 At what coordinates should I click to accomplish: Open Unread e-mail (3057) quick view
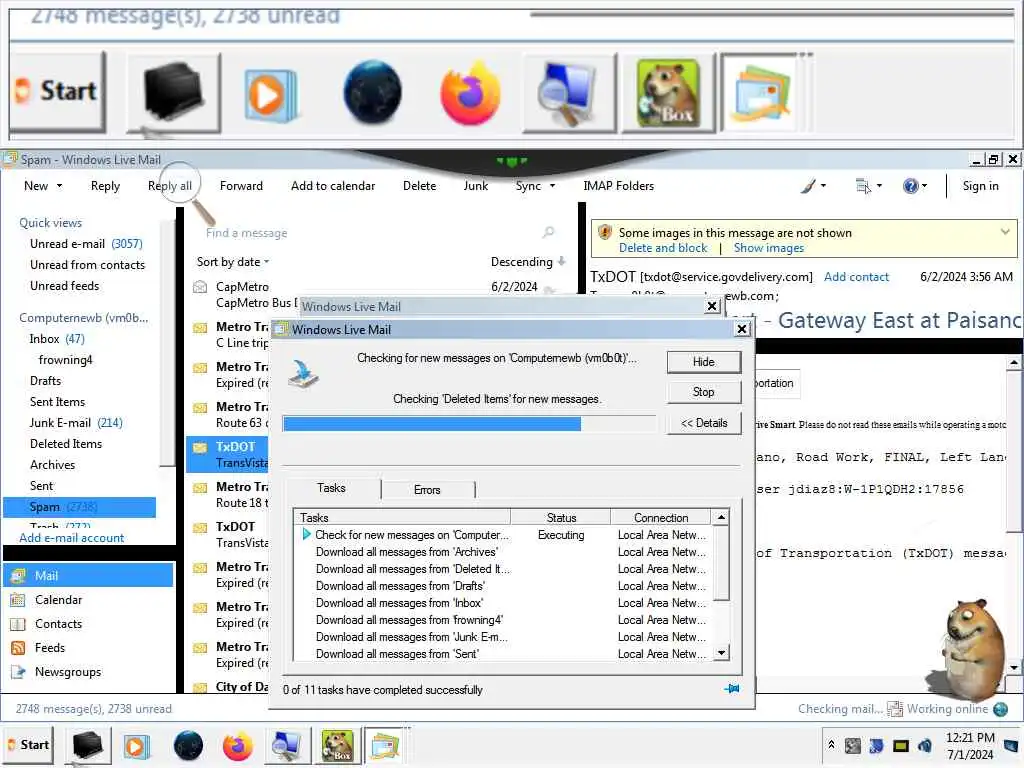(x=86, y=244)
